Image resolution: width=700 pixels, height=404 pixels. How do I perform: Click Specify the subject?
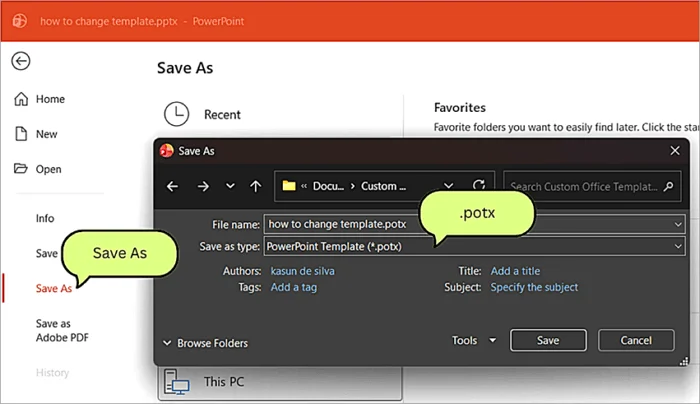(534, 287)
